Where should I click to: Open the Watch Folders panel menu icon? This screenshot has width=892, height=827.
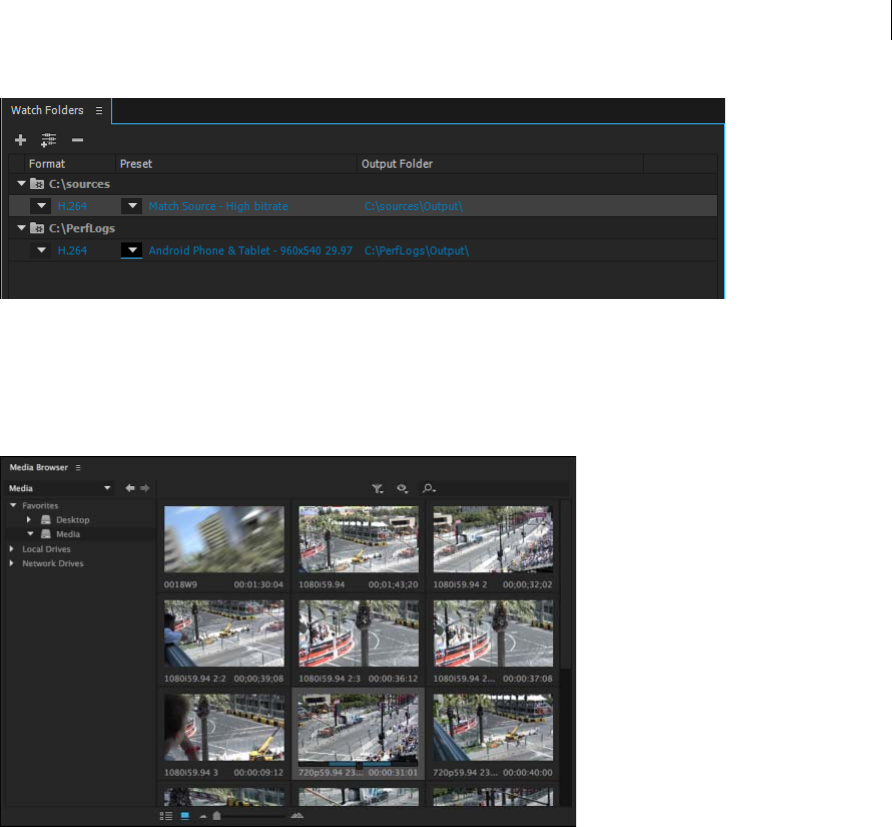(x=99, y=110)
